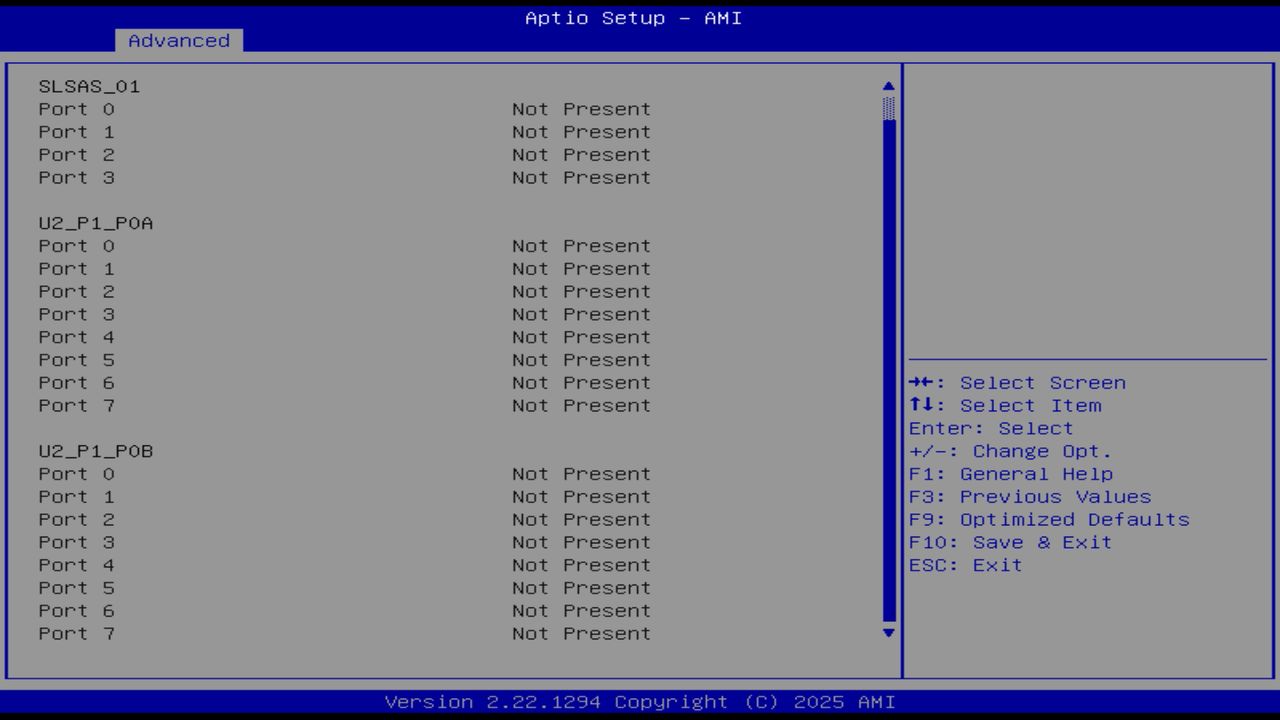Select Port 3 under SLSAS_01
This screenshot has height=720, width=1280.
tap(75, 177)
